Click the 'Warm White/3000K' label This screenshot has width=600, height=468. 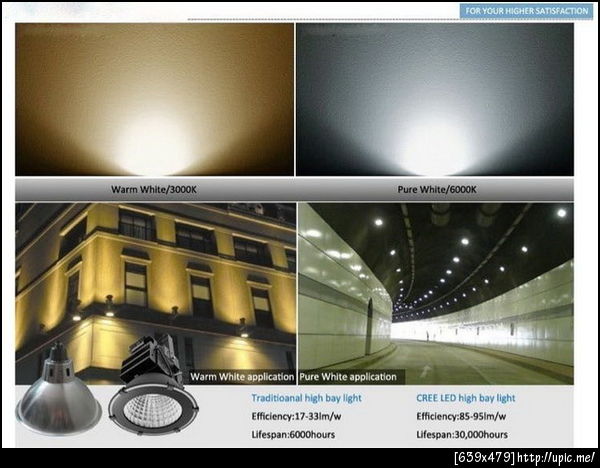[154, 189]
